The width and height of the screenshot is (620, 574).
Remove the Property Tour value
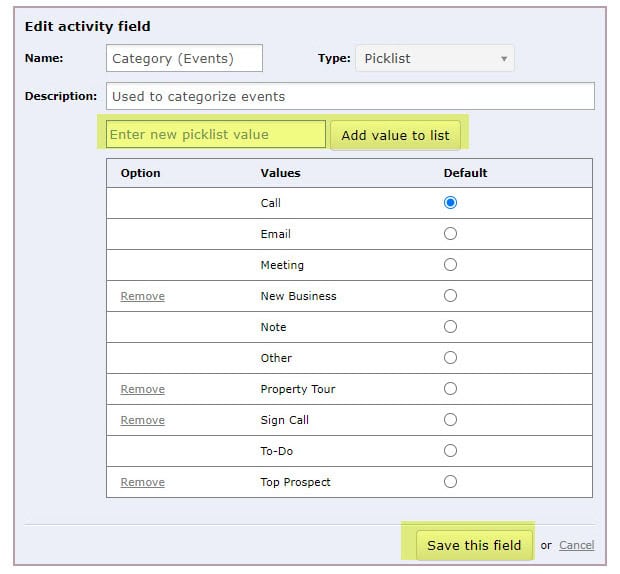pyautogui.click(x=142, y=389)
